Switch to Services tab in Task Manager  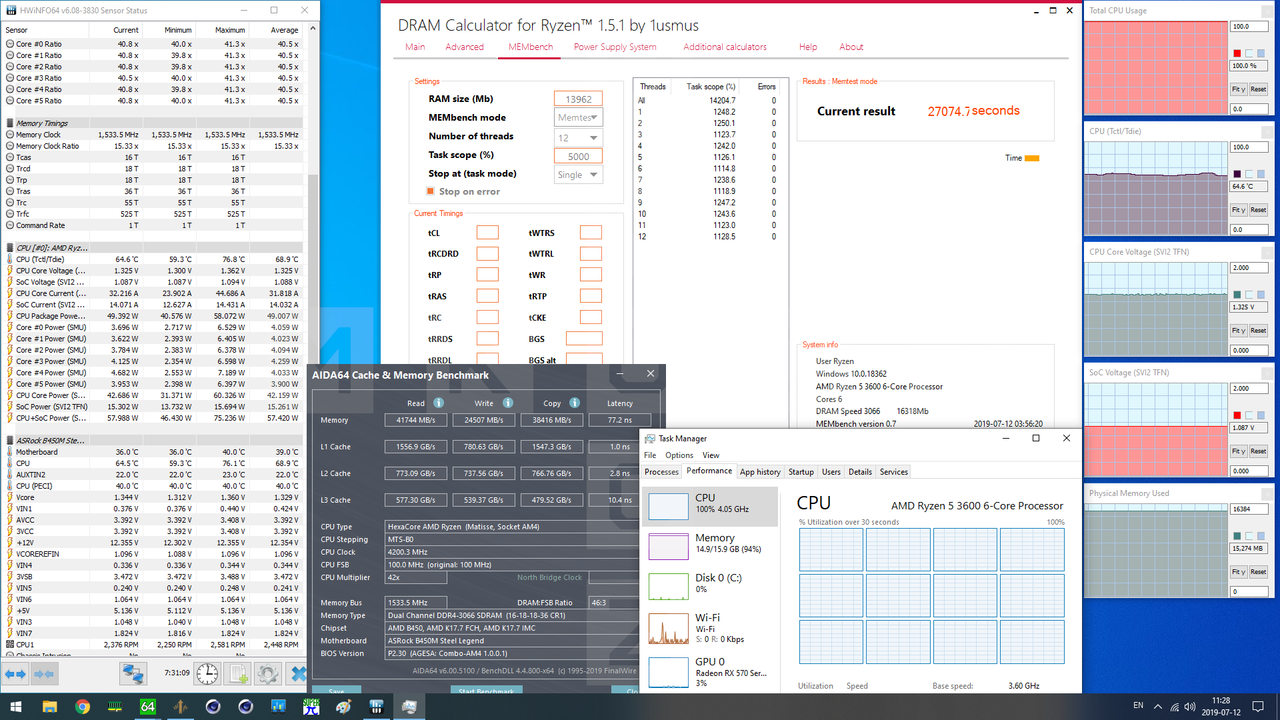pyautogui.click(x=894, y=472)
